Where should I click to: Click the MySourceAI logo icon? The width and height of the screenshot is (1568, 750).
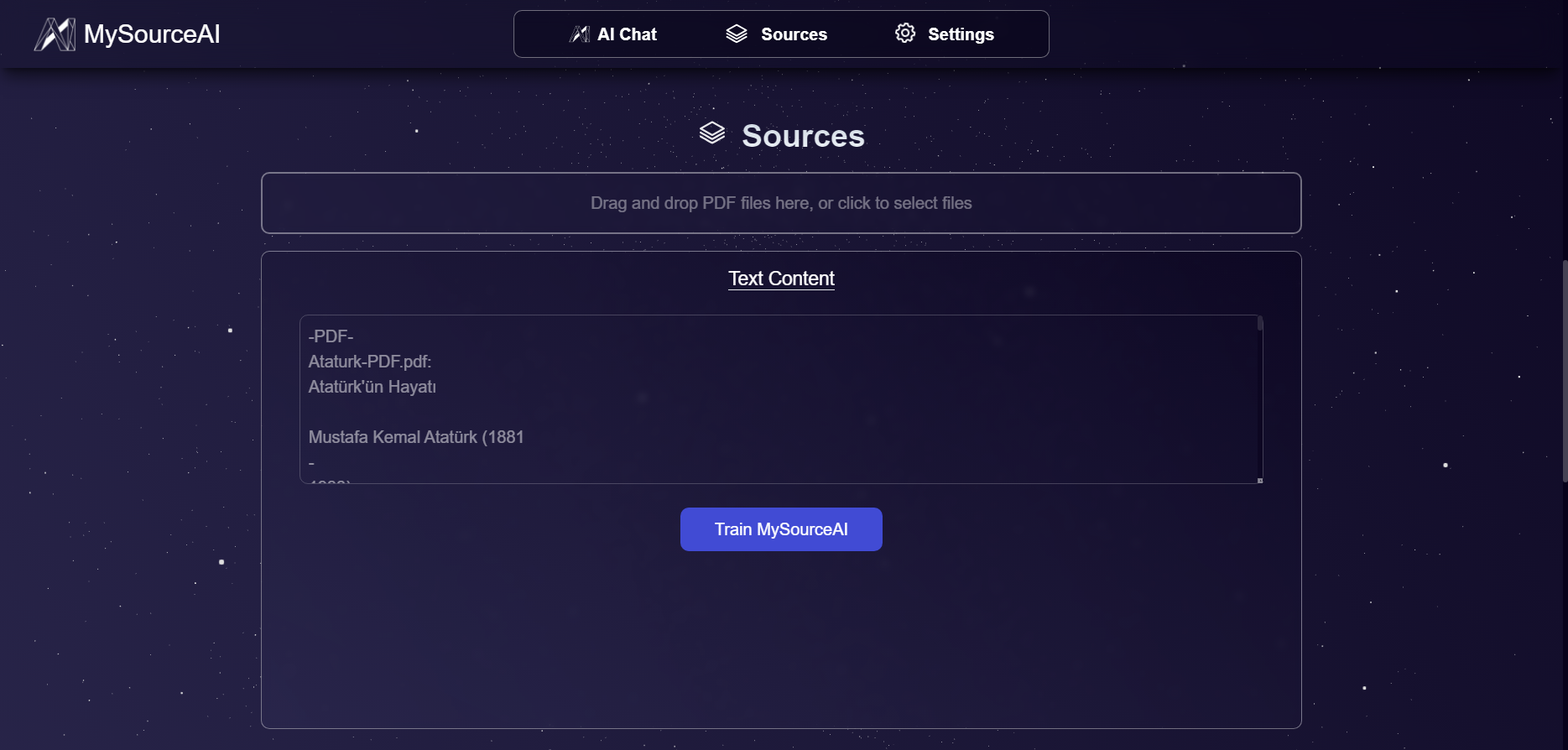click(x=55, y=34)
